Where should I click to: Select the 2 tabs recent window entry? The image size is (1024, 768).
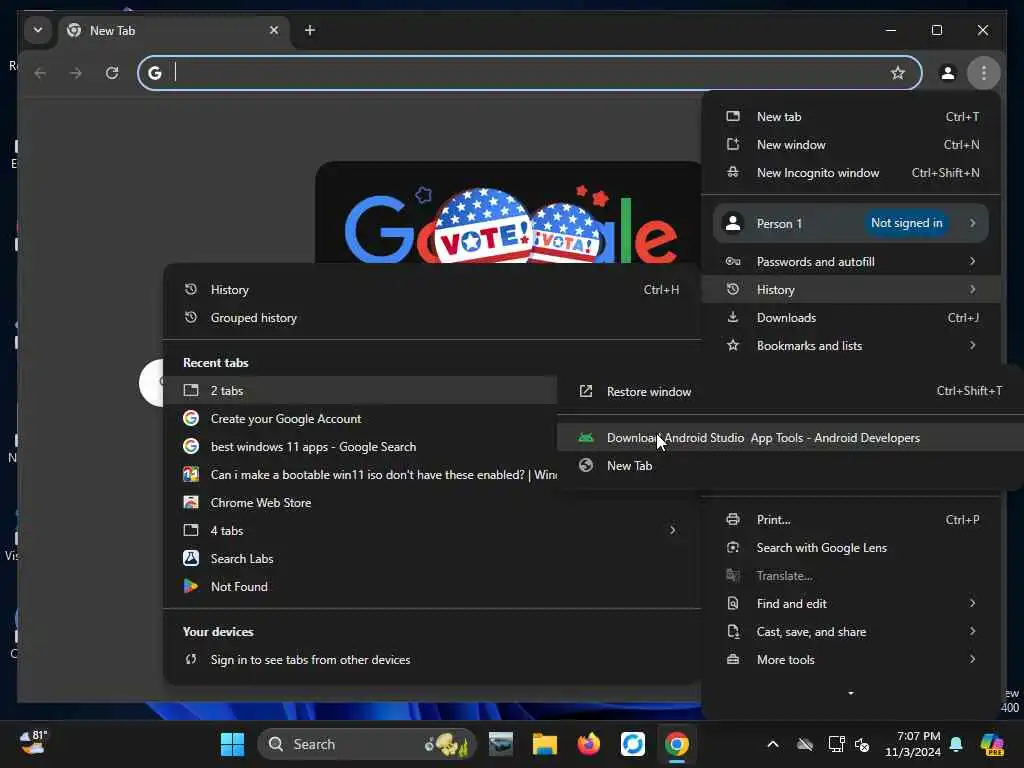tap(360, 391)
